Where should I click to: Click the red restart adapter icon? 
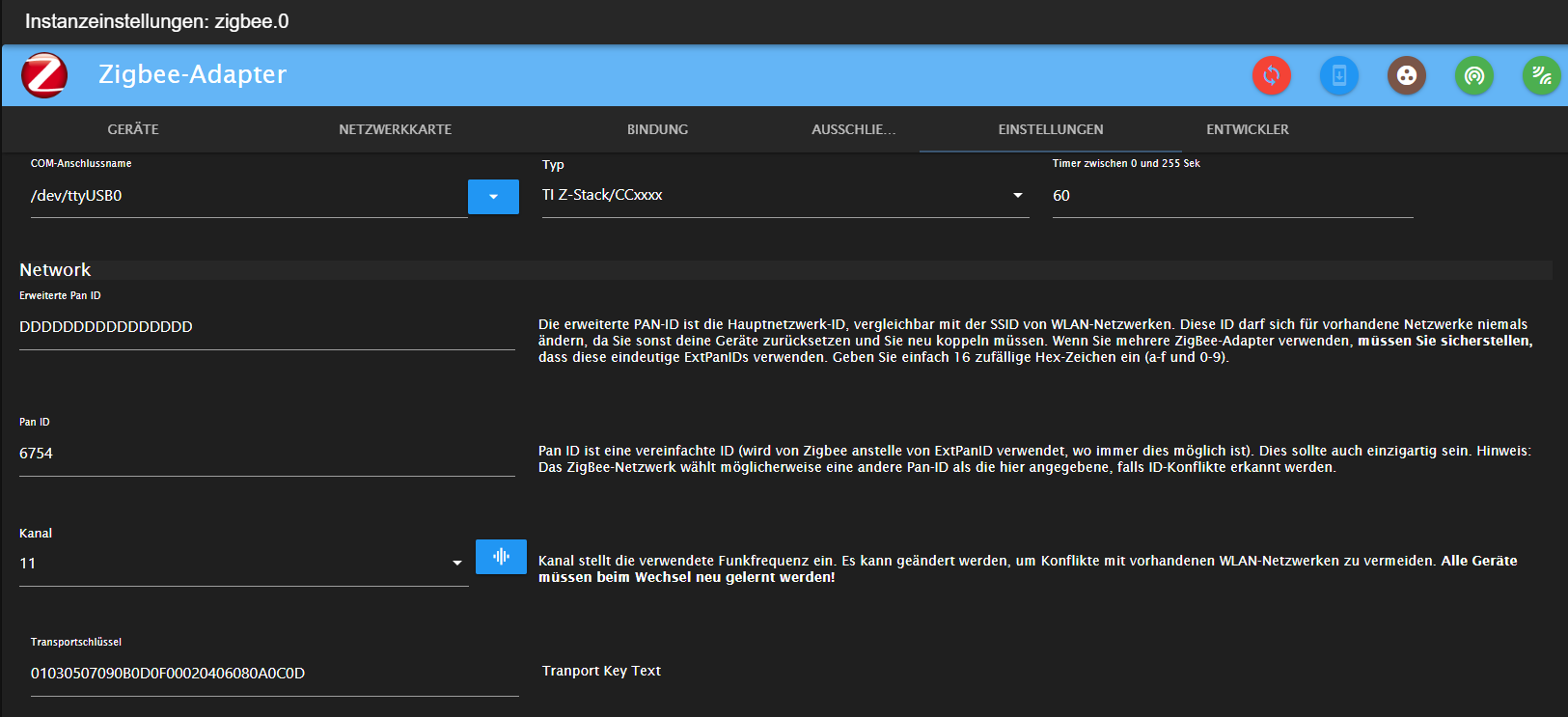[1271, 75]
